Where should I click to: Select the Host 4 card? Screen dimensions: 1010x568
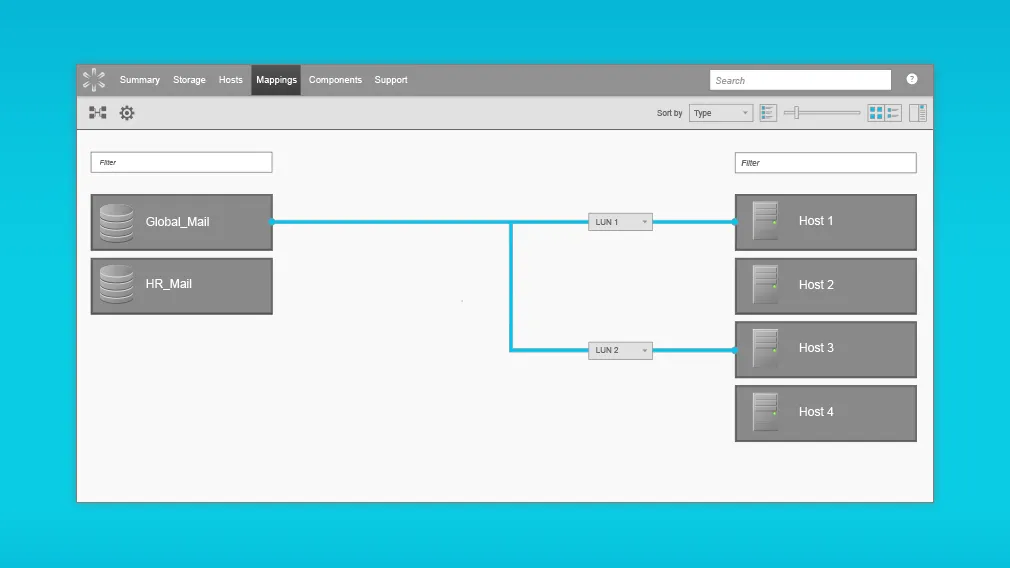(826, 413)
